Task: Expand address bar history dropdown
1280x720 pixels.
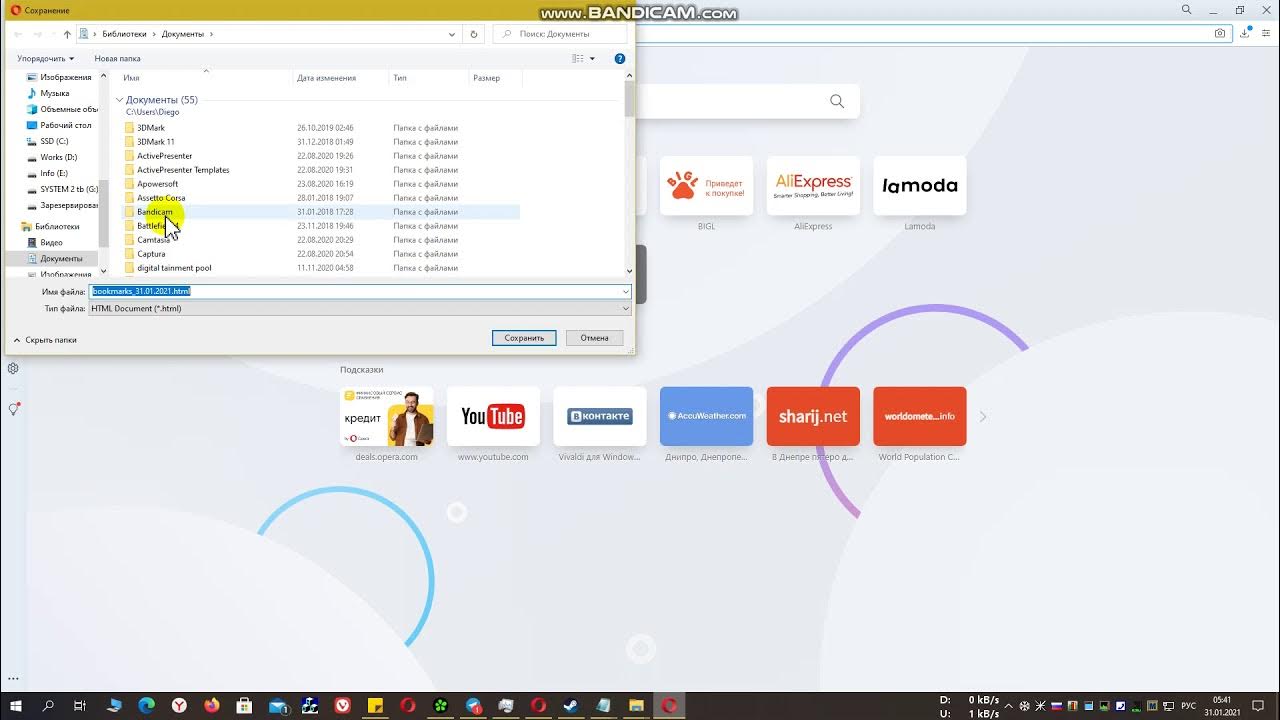Action: click(452, 34)
